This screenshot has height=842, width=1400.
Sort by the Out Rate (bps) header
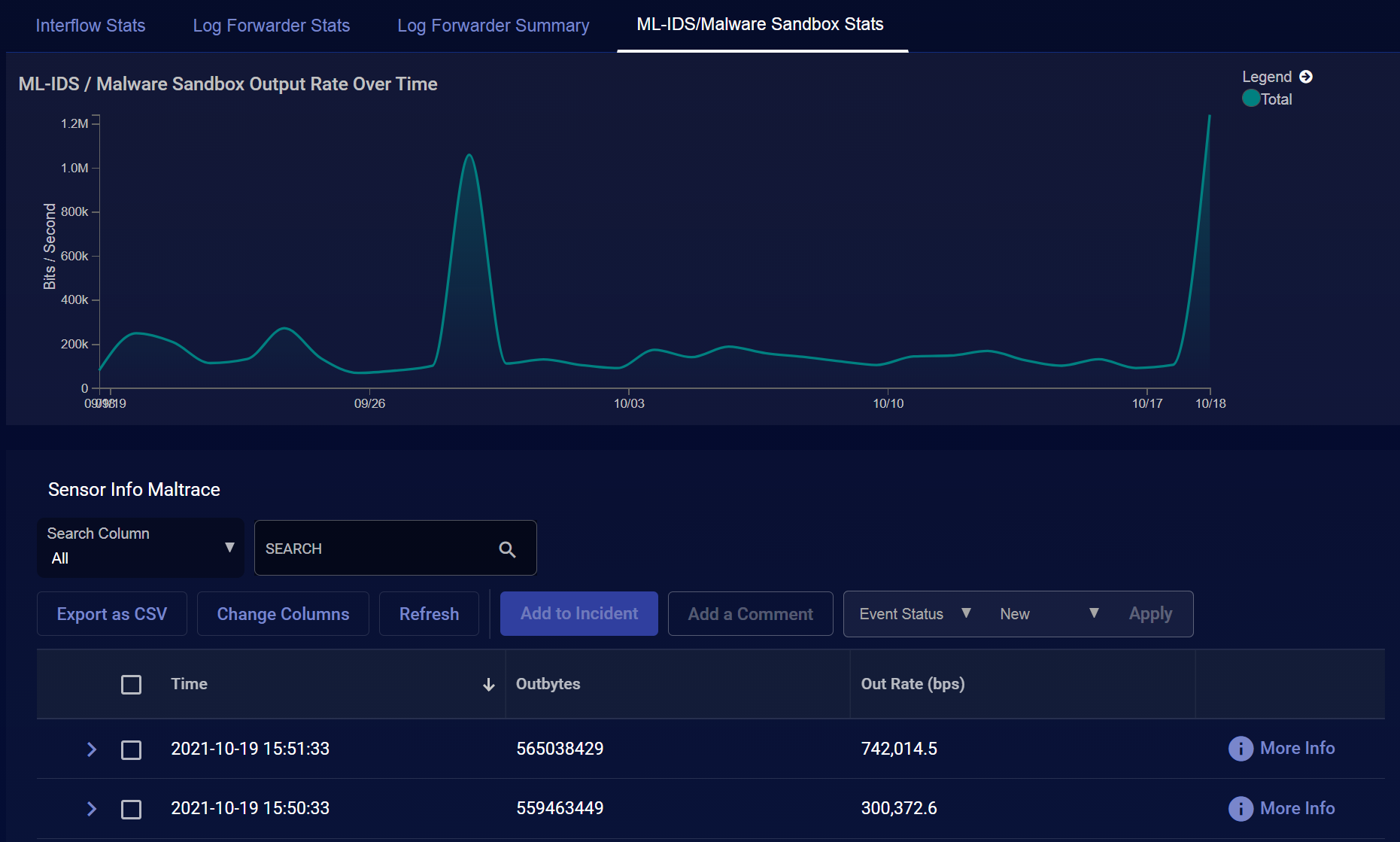click(x=913, y=684)
